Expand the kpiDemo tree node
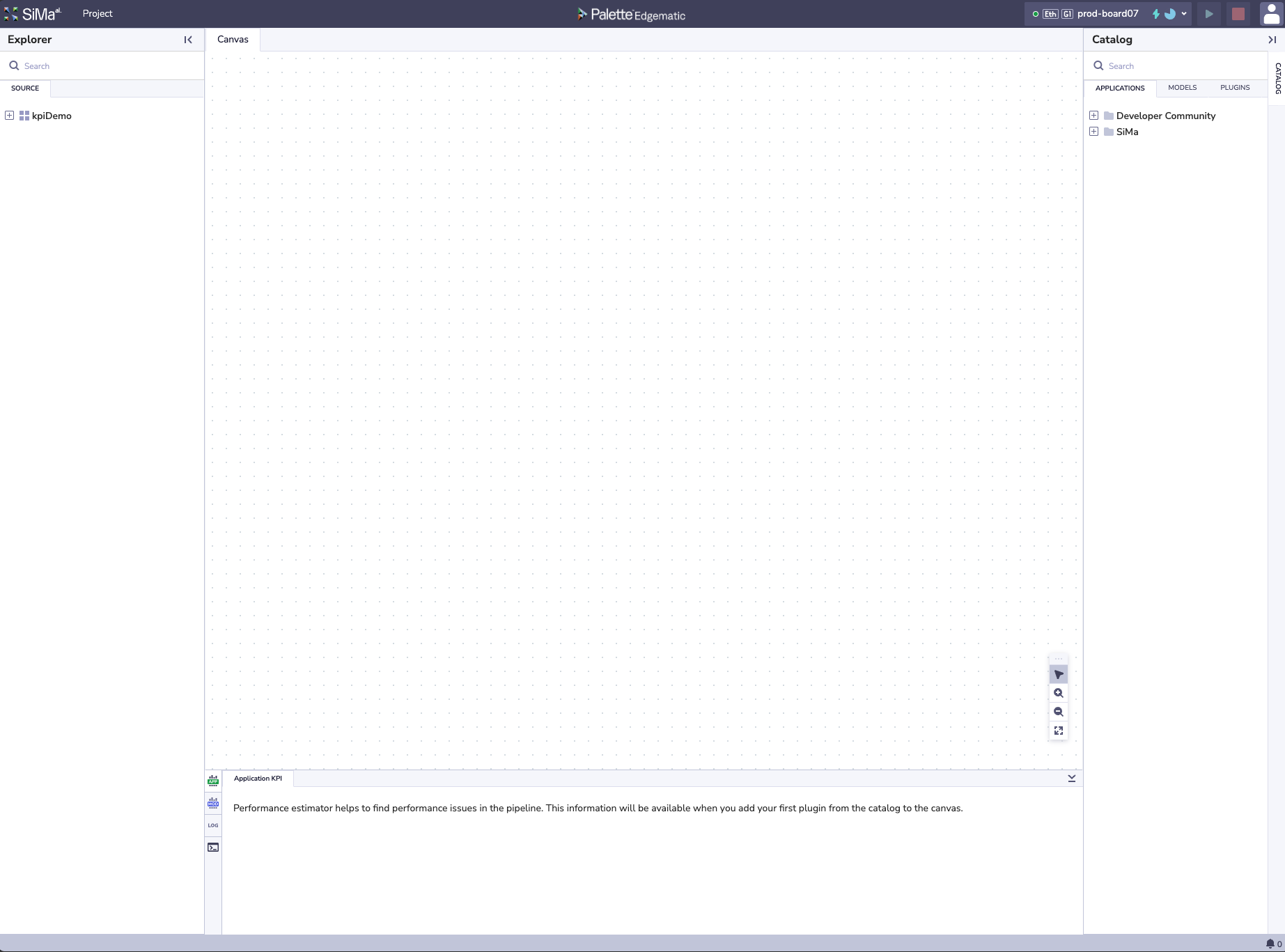 coord(10,116)
